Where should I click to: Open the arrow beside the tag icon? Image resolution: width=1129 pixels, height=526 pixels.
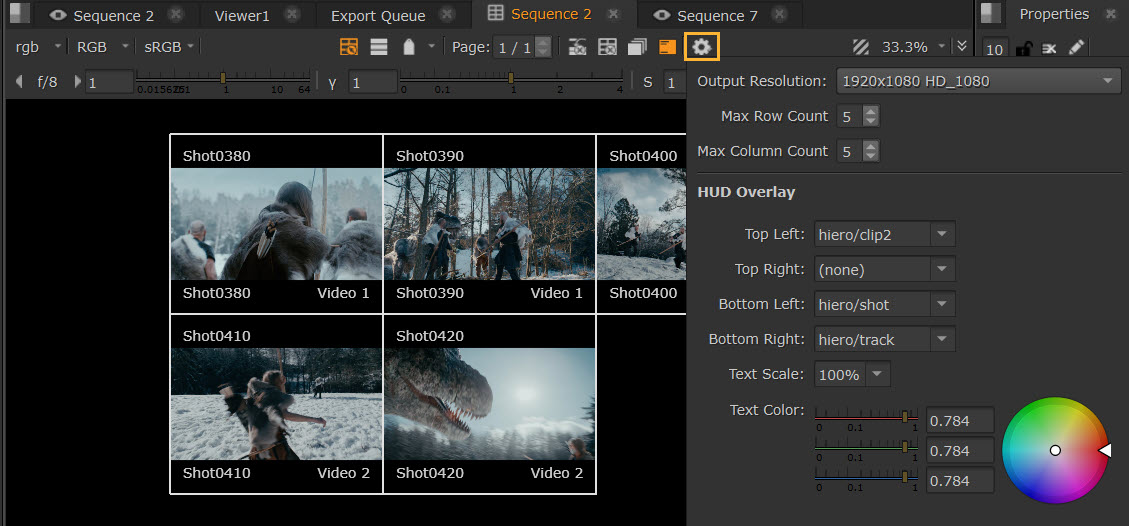point(431,47)
